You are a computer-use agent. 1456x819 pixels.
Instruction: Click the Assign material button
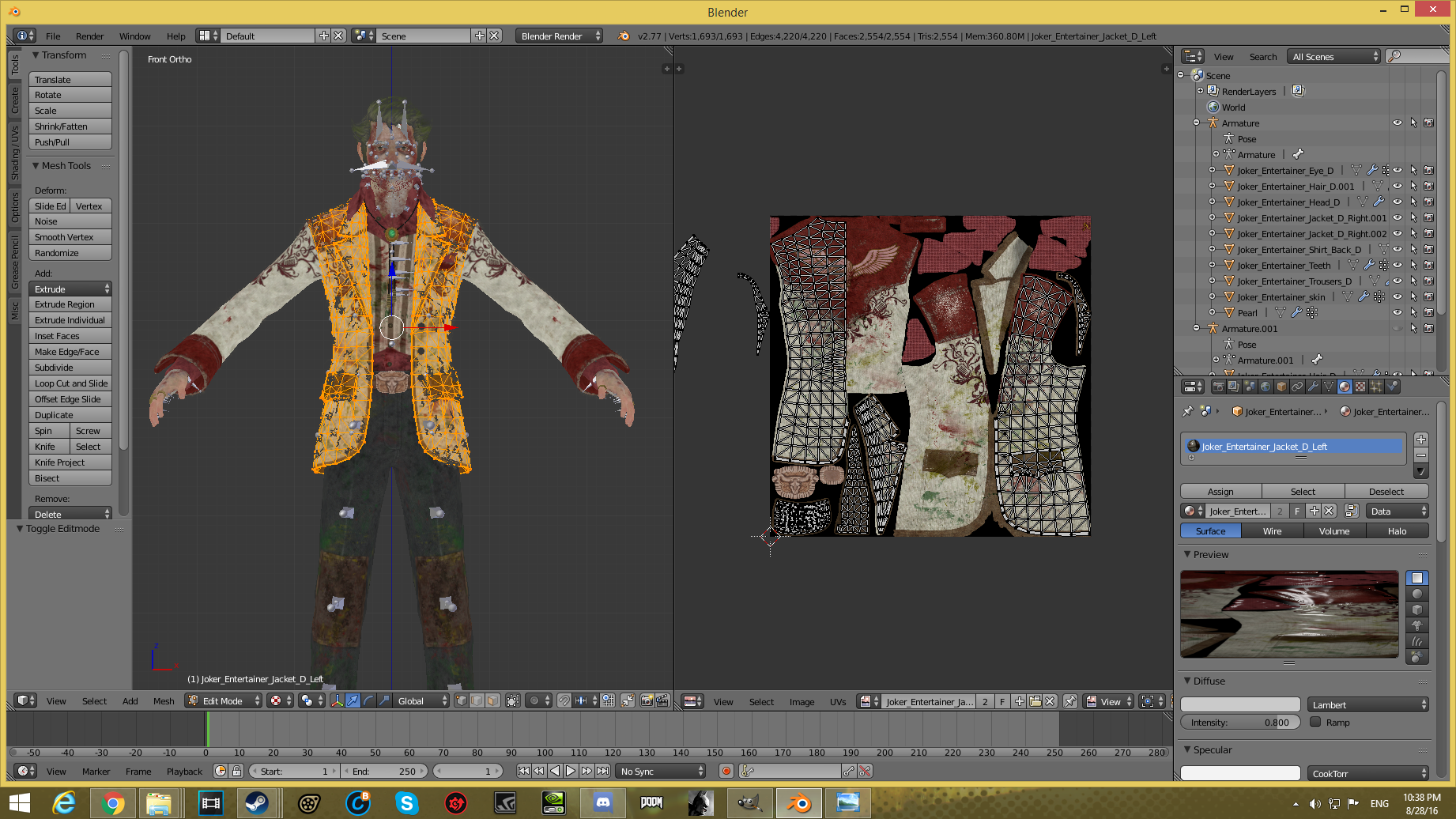click(1220, 491)
